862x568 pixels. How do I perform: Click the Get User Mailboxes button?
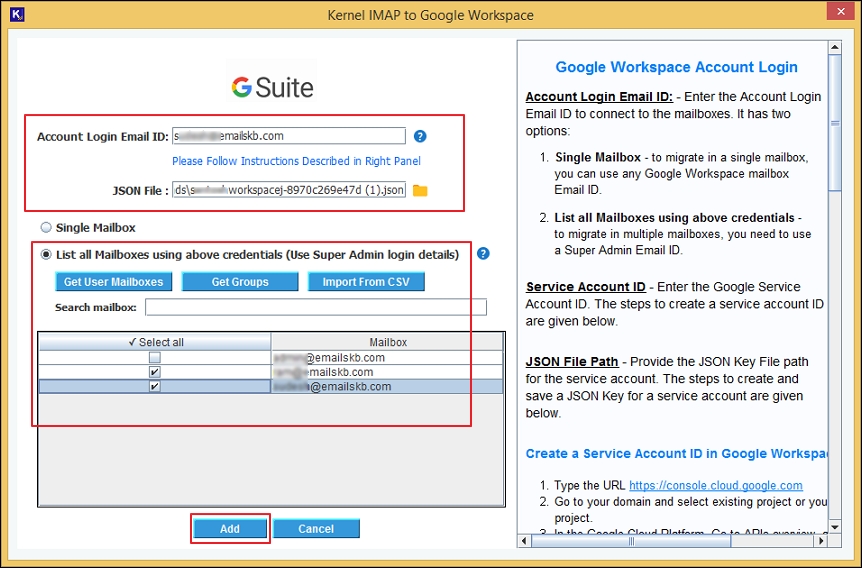click(x=113, y=282)
